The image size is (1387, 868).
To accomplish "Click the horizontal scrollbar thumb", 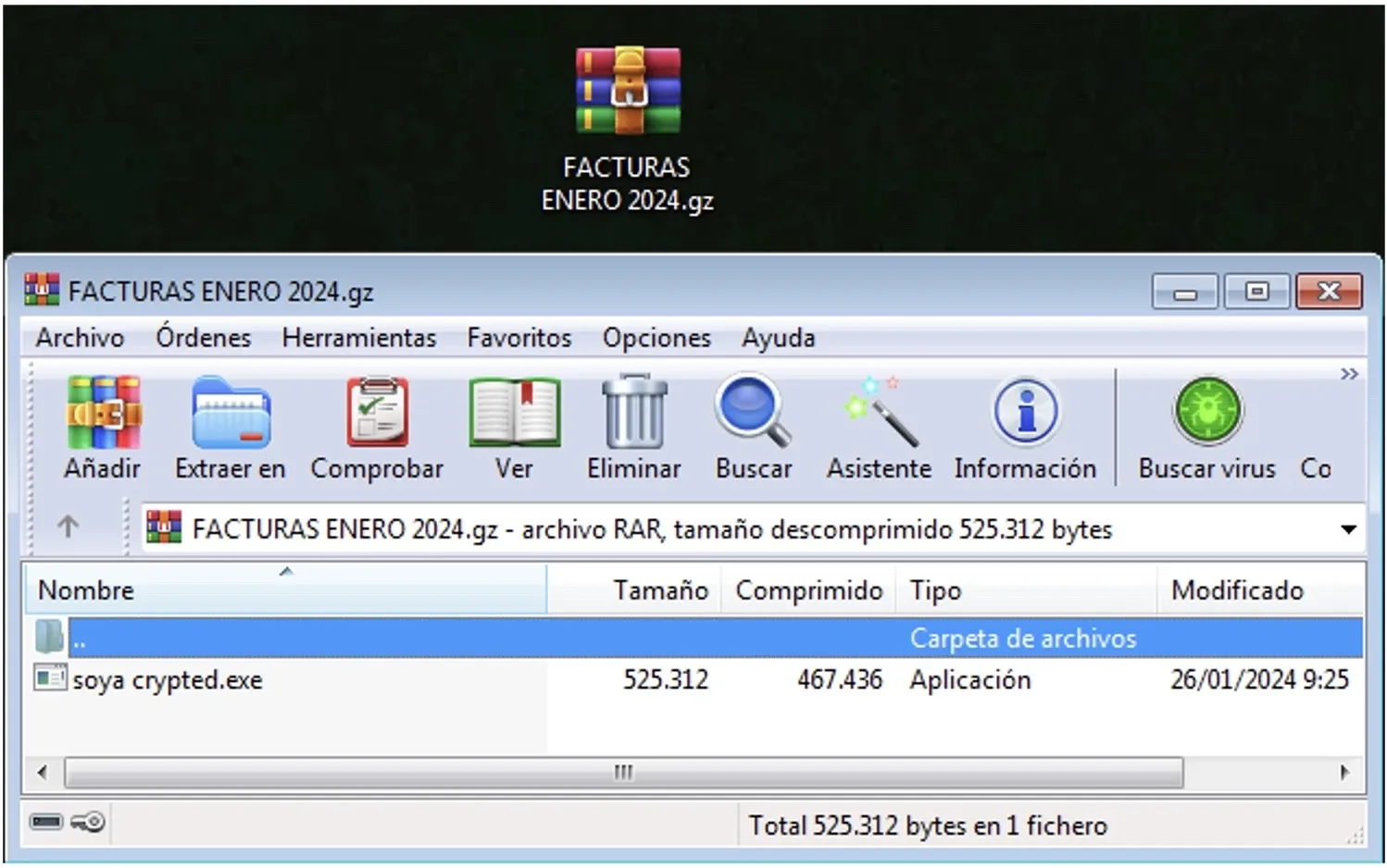I will (x=623, y=772).
